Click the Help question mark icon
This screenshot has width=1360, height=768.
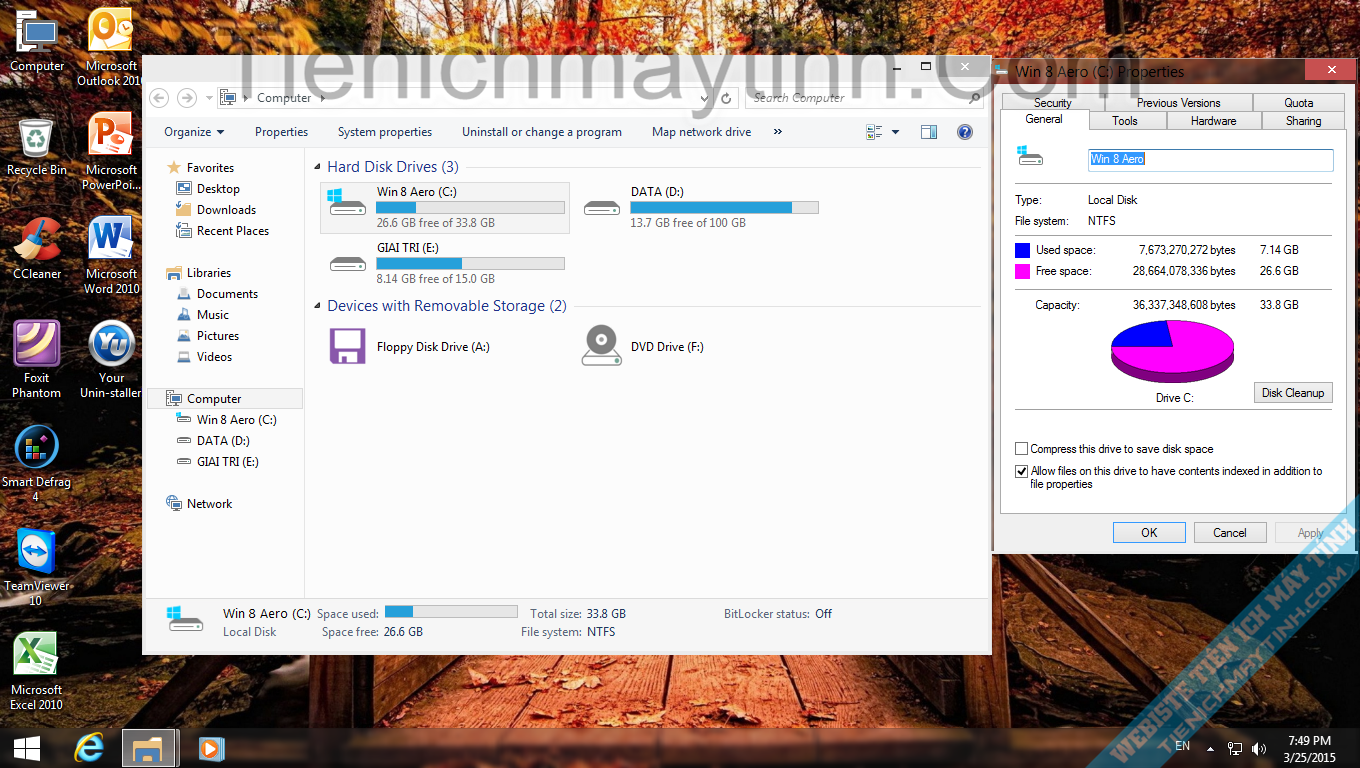pos(965,132)
